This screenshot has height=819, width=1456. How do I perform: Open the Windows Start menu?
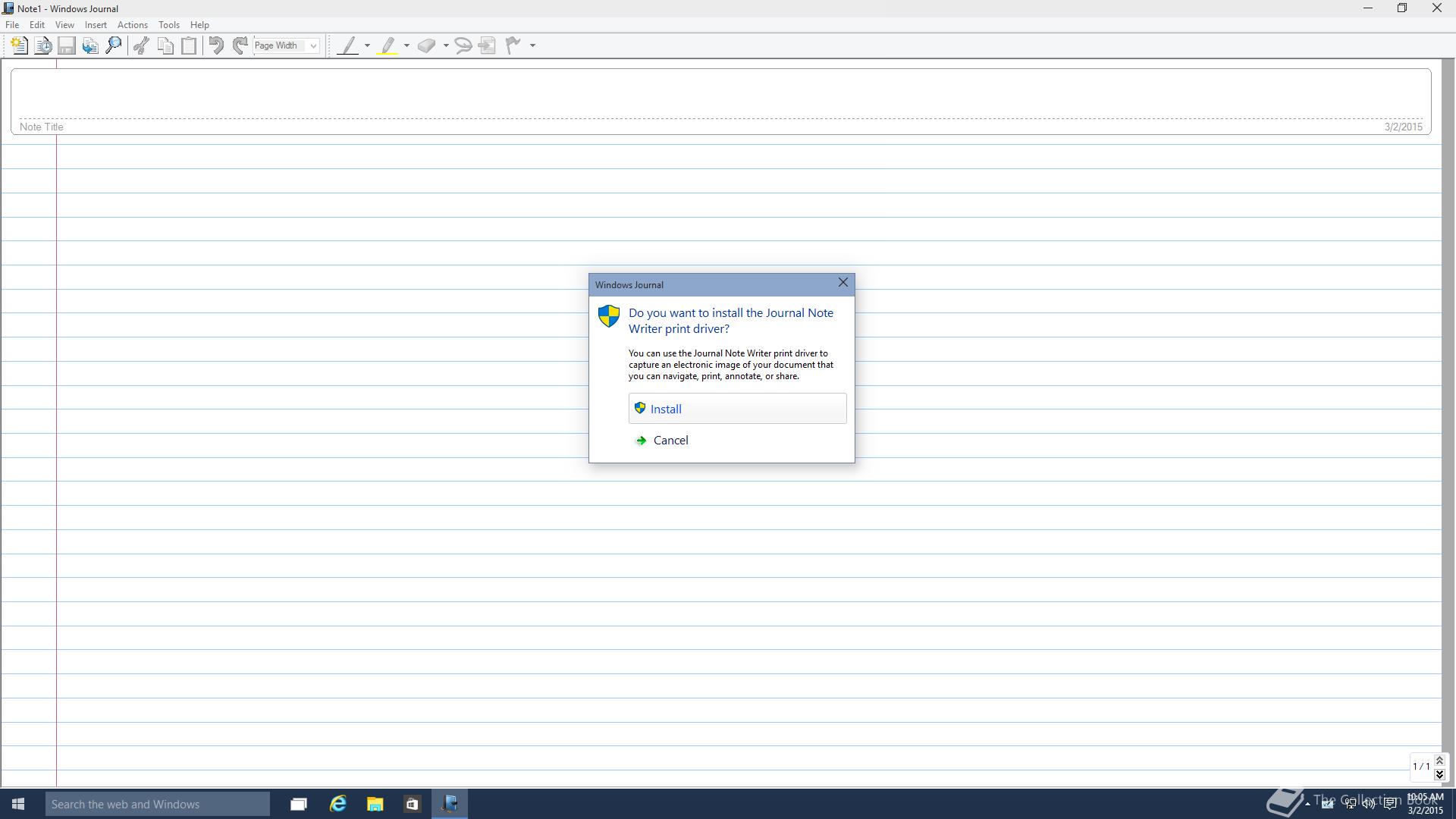coord(18,804)
